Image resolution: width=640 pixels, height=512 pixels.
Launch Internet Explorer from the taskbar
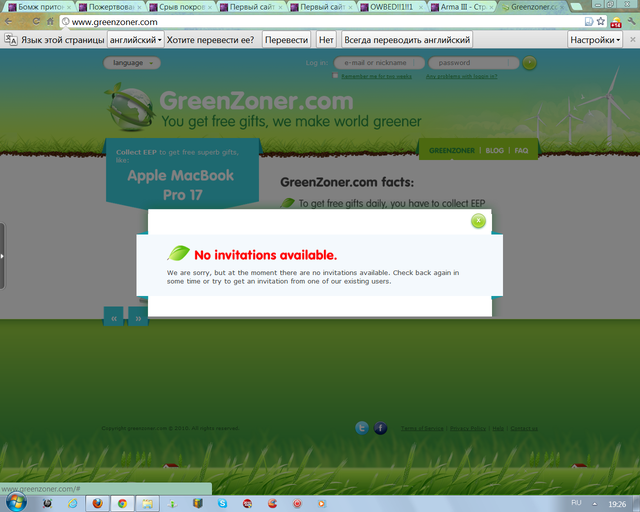pyautogui.click(x=72, y=503)
